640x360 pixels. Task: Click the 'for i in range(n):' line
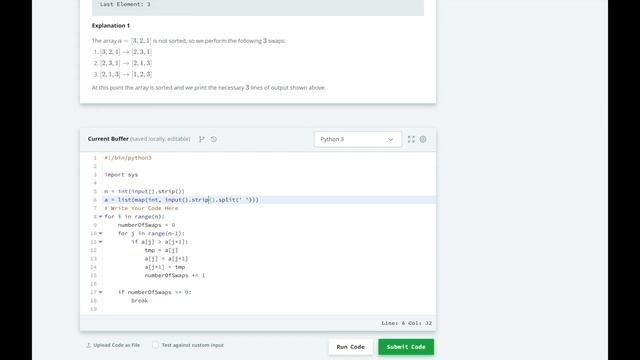134,217
